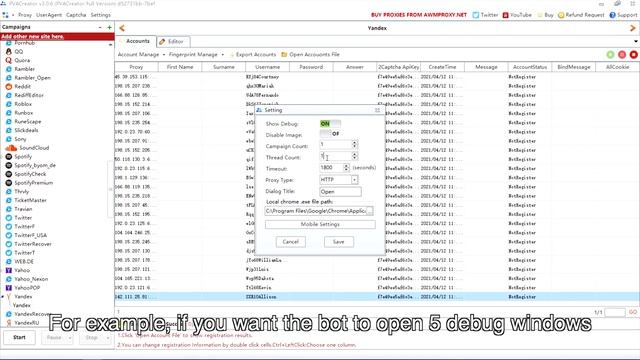Open UserAgent menu
Screen dimensions: 640x360
pos(49,15)
